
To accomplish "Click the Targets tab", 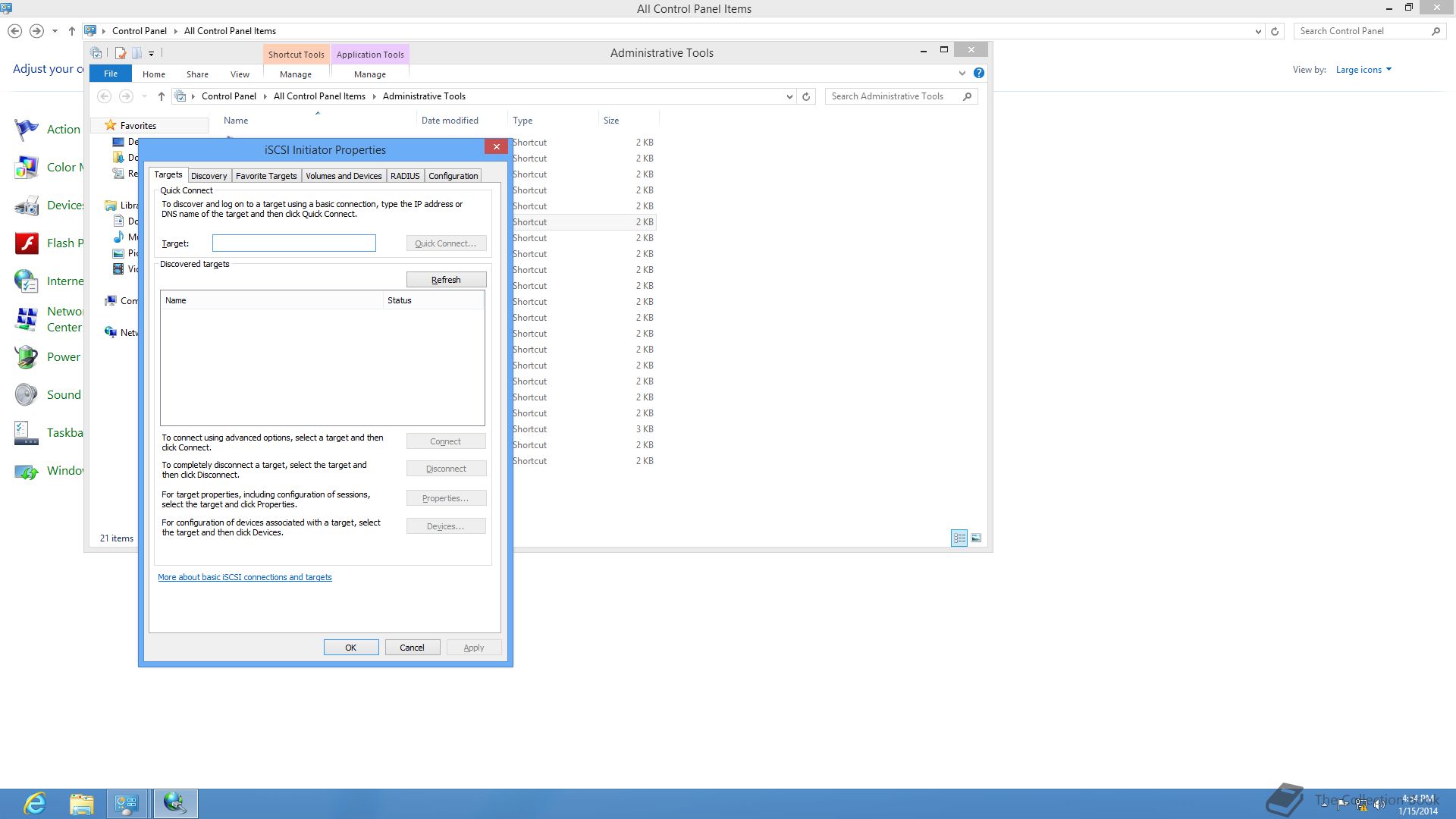I will (x=168, y=174).
